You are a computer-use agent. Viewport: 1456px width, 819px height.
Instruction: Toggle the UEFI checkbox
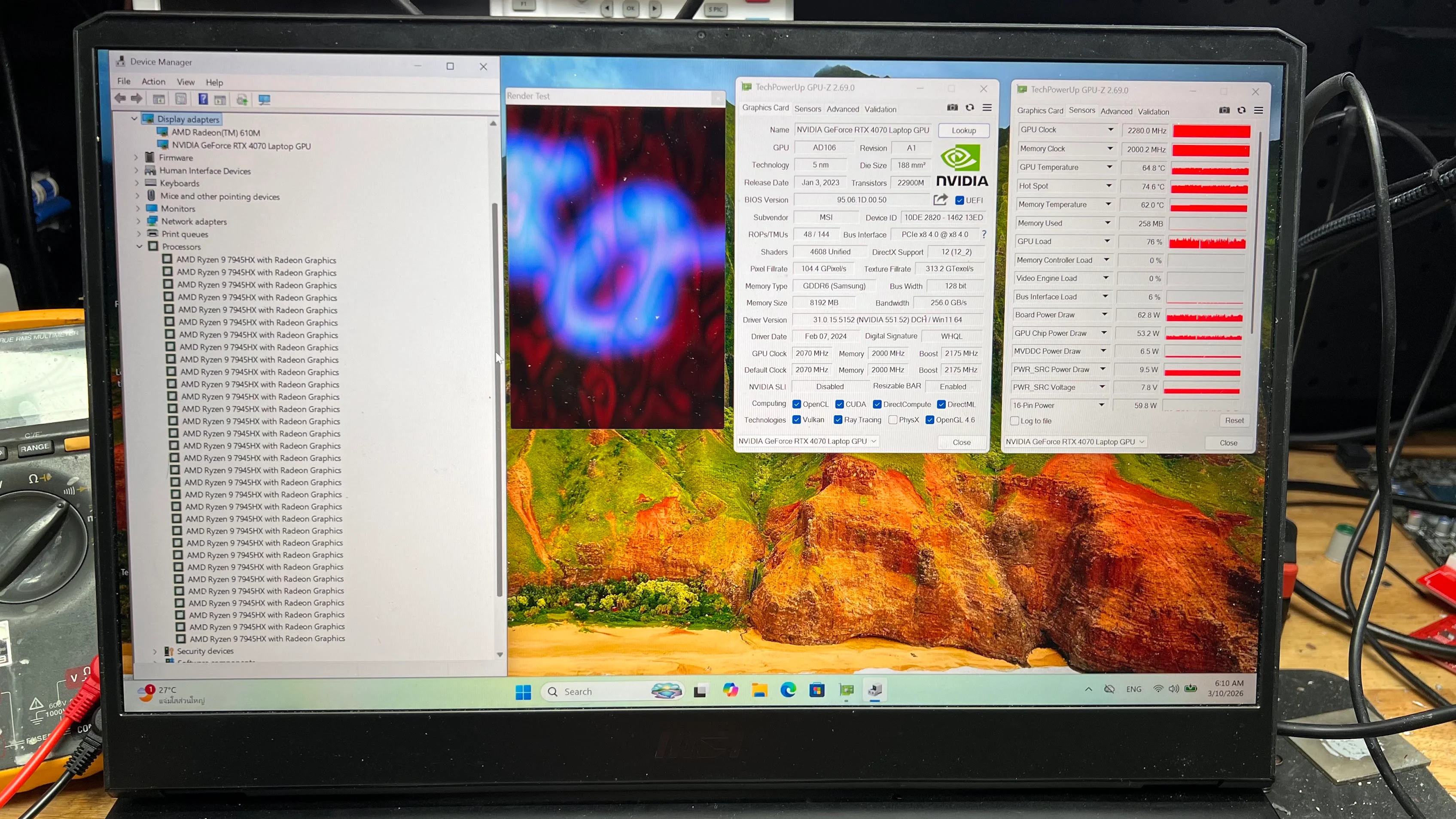tap(959, 200)
